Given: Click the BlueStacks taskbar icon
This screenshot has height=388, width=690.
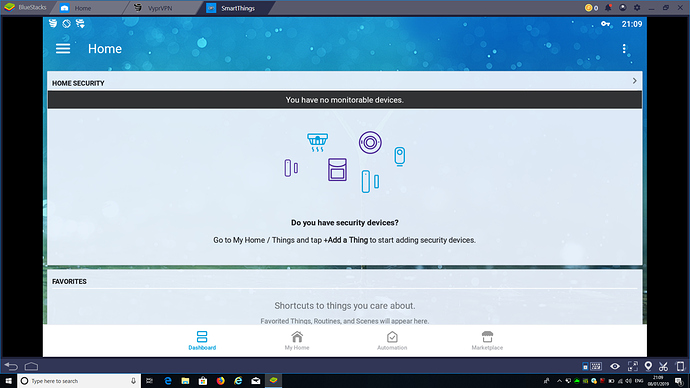Looking at the screenshot, I should tap(273, 381).
